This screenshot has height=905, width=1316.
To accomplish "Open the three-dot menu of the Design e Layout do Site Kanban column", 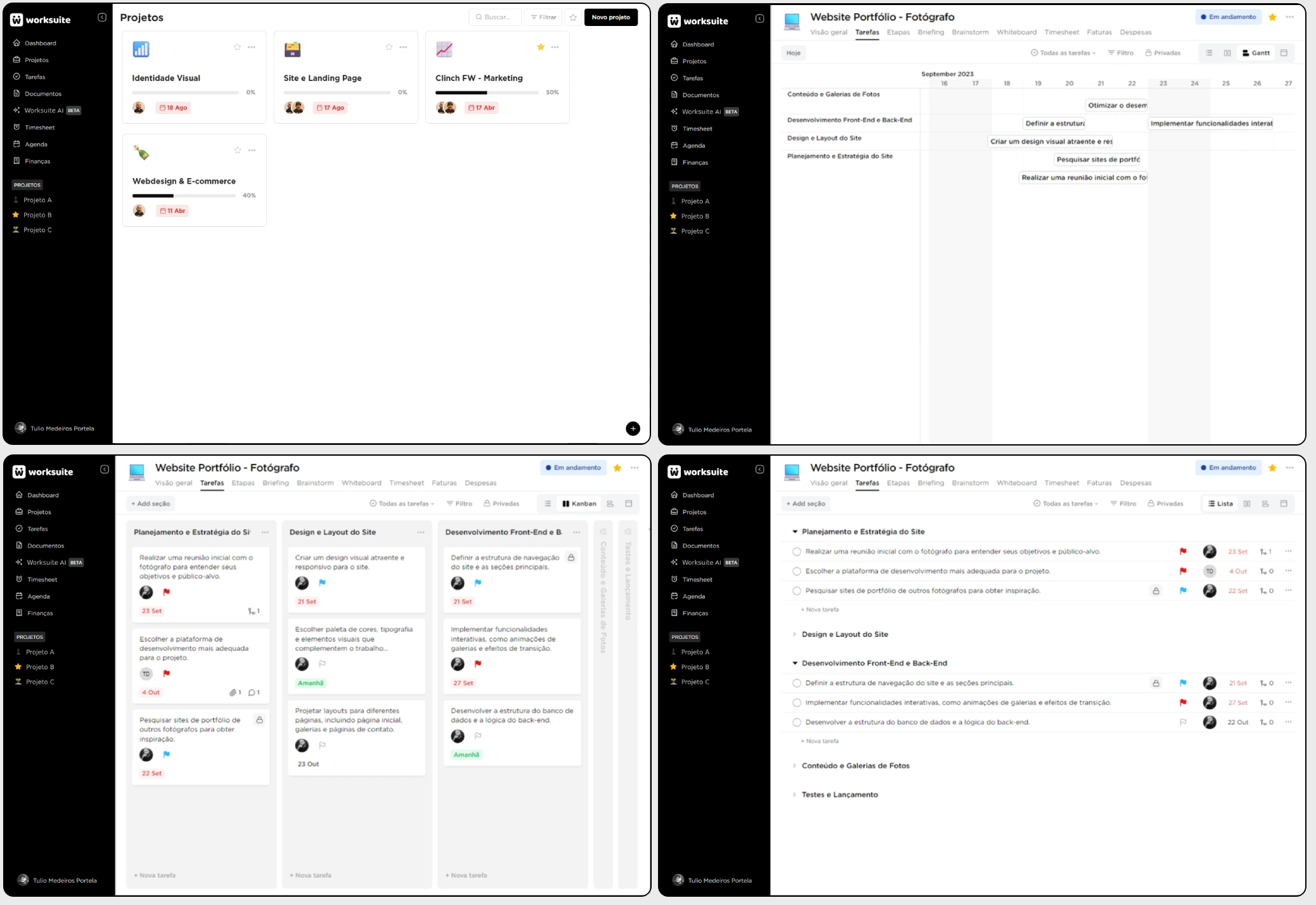I will (x=421, y=532).
